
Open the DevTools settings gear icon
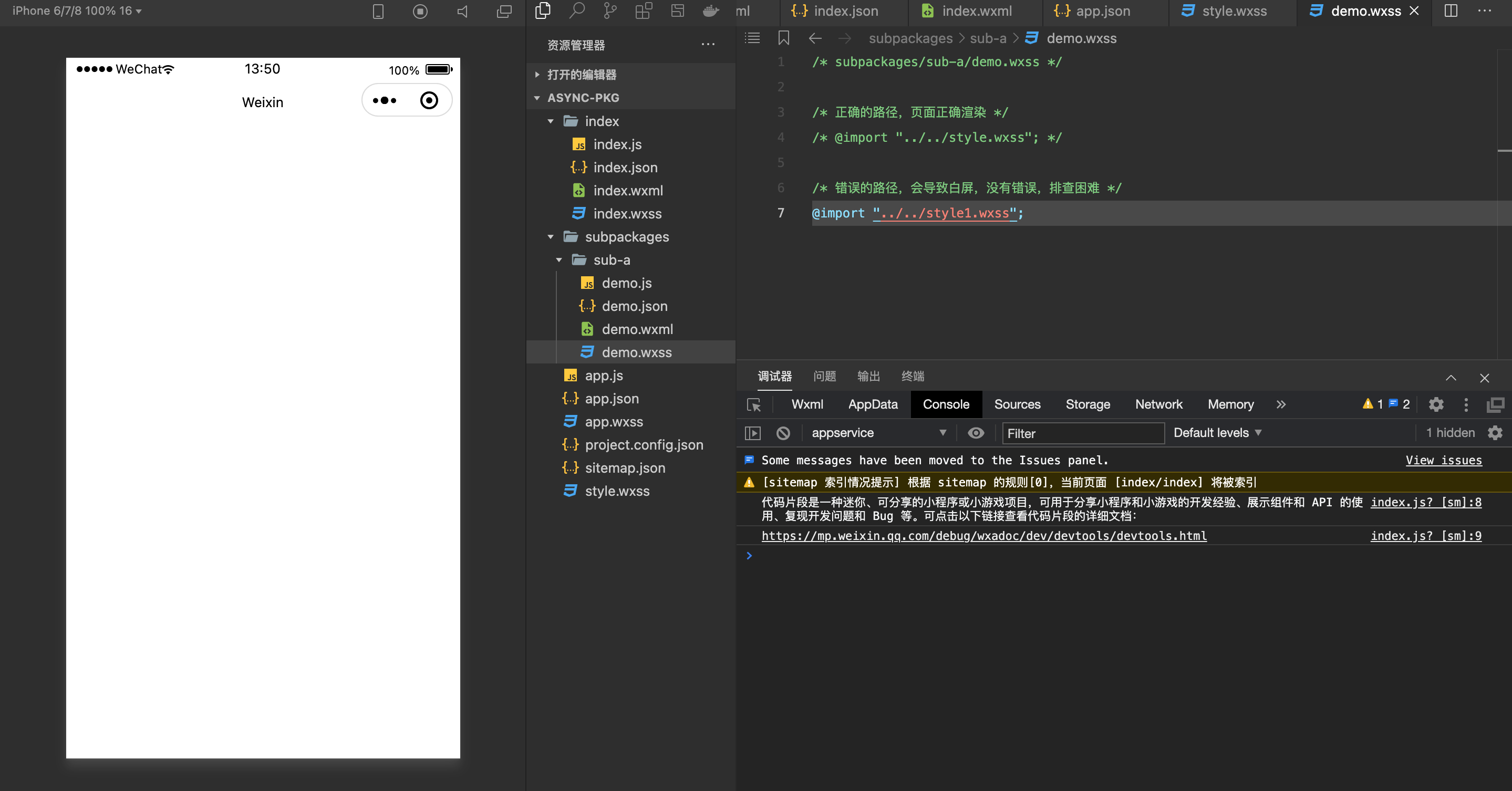click(x=1436, y=404)
